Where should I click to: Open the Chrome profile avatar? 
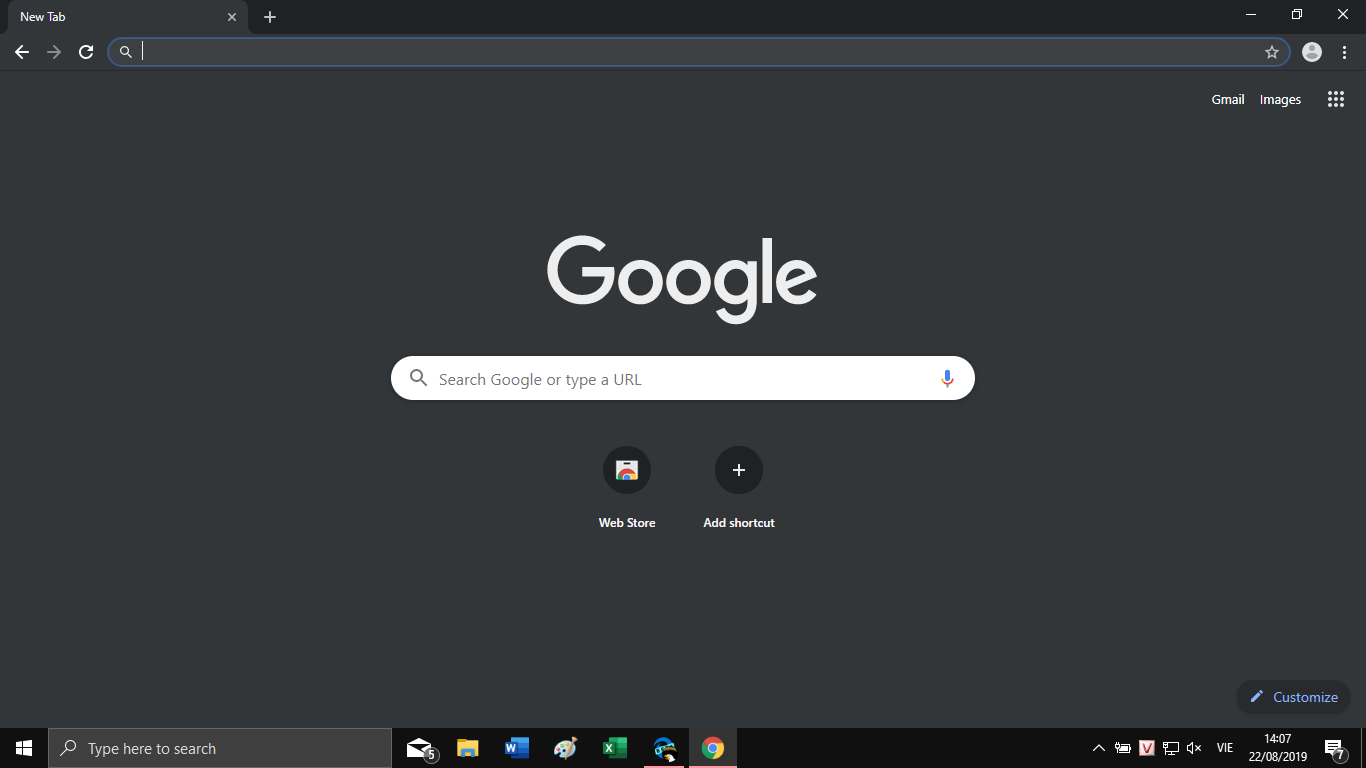(1312, 52)
